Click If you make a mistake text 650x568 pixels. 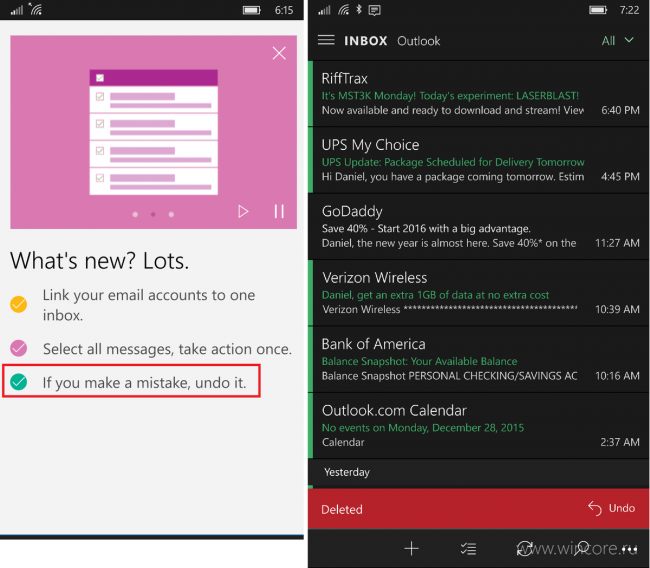click(x=144, y=382)
